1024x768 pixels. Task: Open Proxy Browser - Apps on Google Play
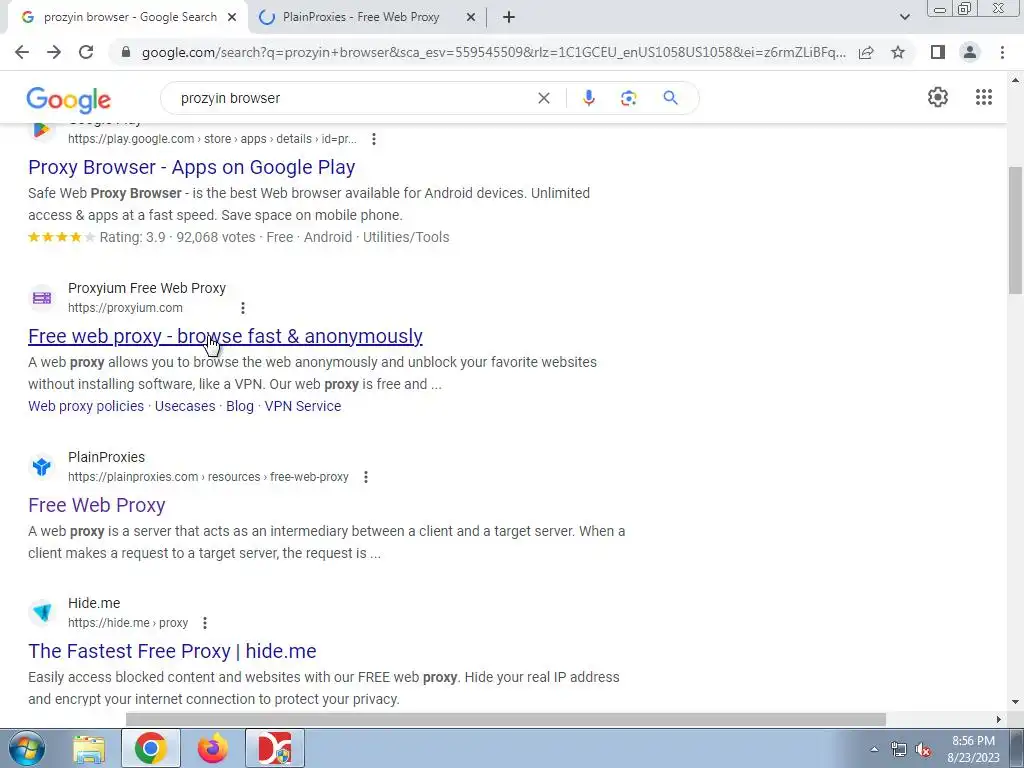[191, 167]
